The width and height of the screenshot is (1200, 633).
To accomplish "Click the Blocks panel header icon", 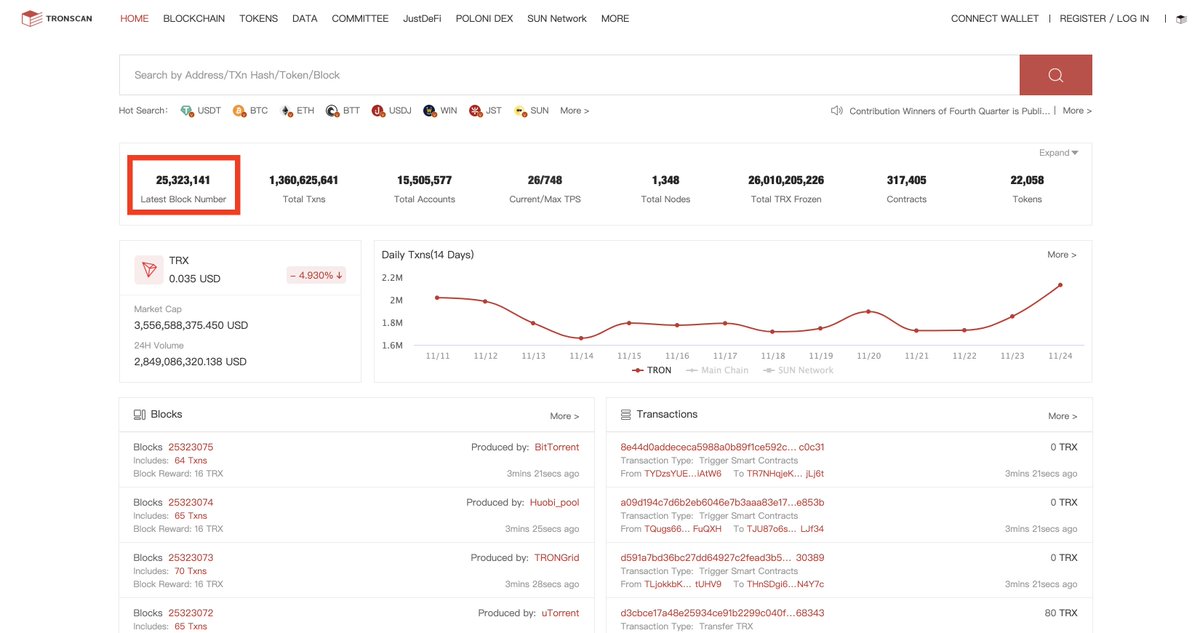I will pos(139,414).
